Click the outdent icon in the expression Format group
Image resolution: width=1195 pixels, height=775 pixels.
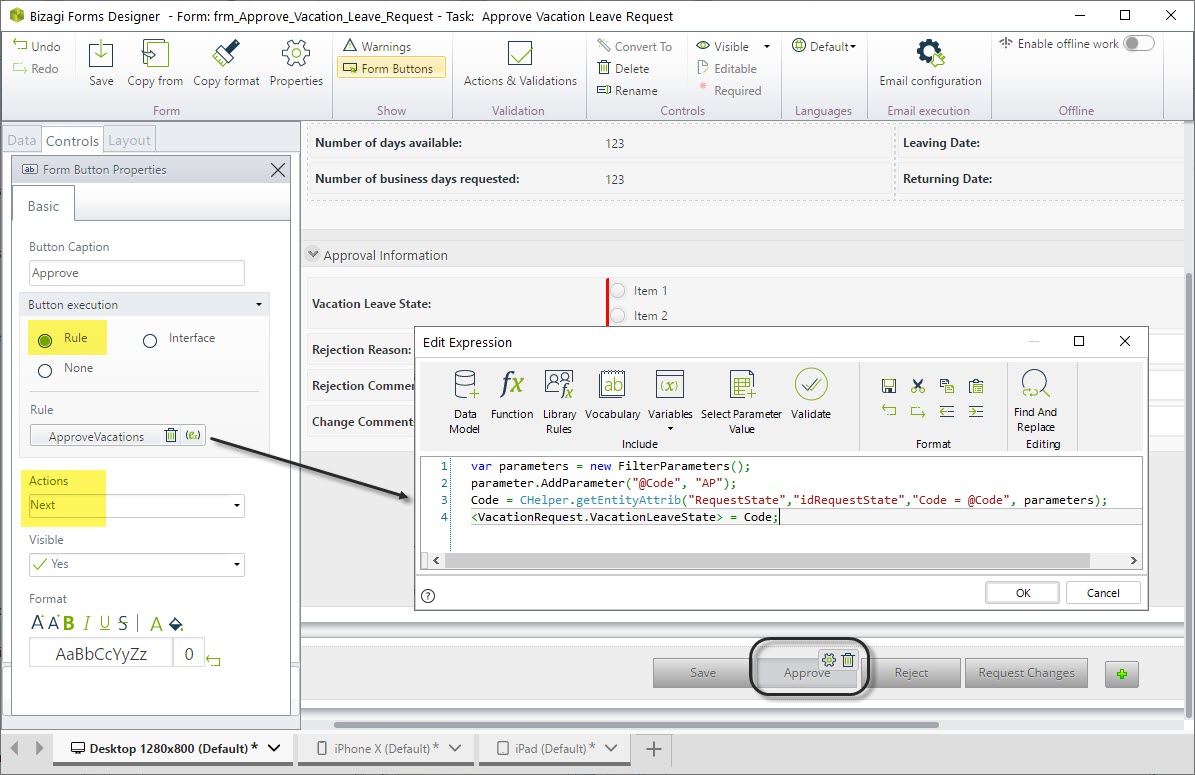pos(947,412)
